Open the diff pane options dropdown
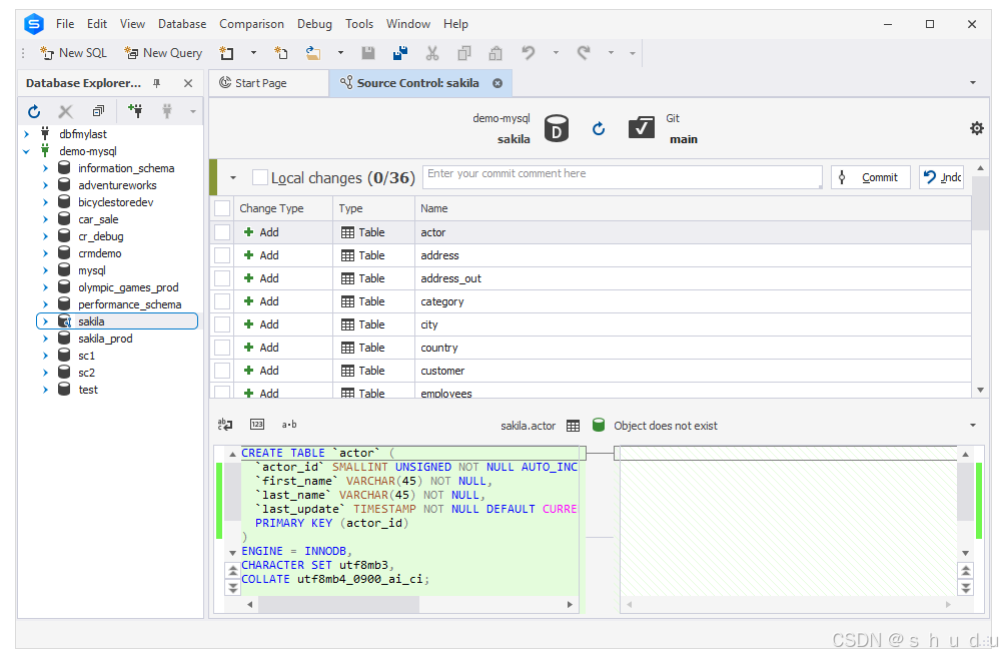This screenshot has width=1007, height=658. (x=972, y=425)
